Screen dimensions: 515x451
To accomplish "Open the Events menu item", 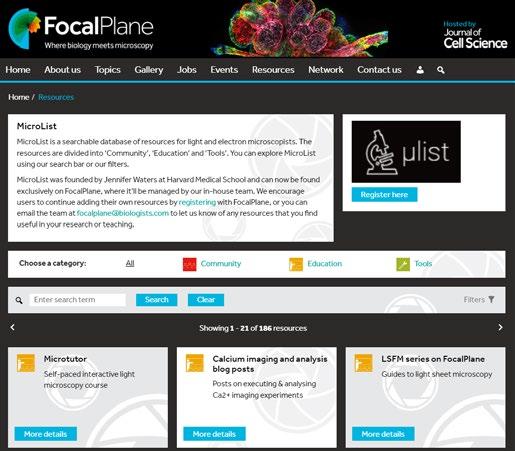I will pyautogui.click(x=224, y=70).
